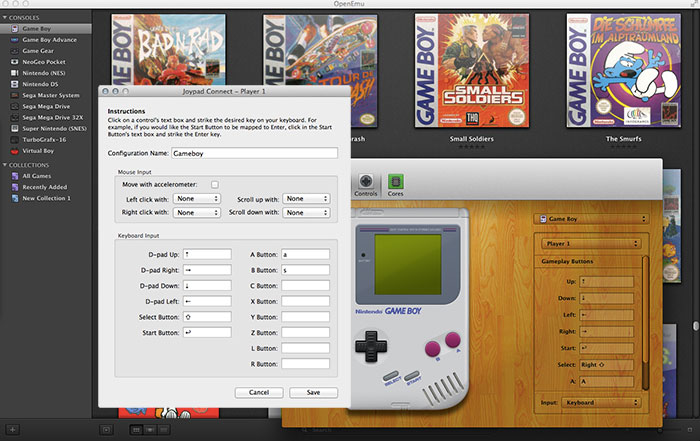Enable Move with accelerometer checkbox

(x=215, y=184)
